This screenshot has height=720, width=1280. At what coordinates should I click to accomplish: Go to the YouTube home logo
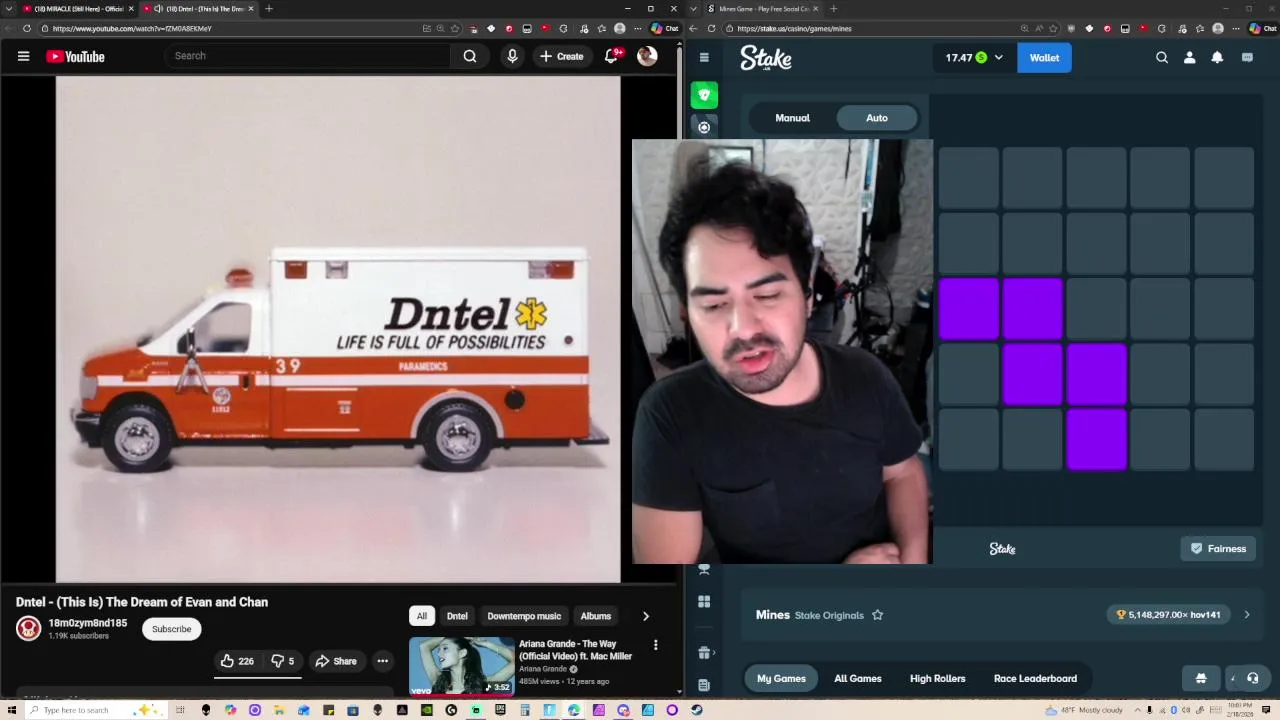(75, 56)
